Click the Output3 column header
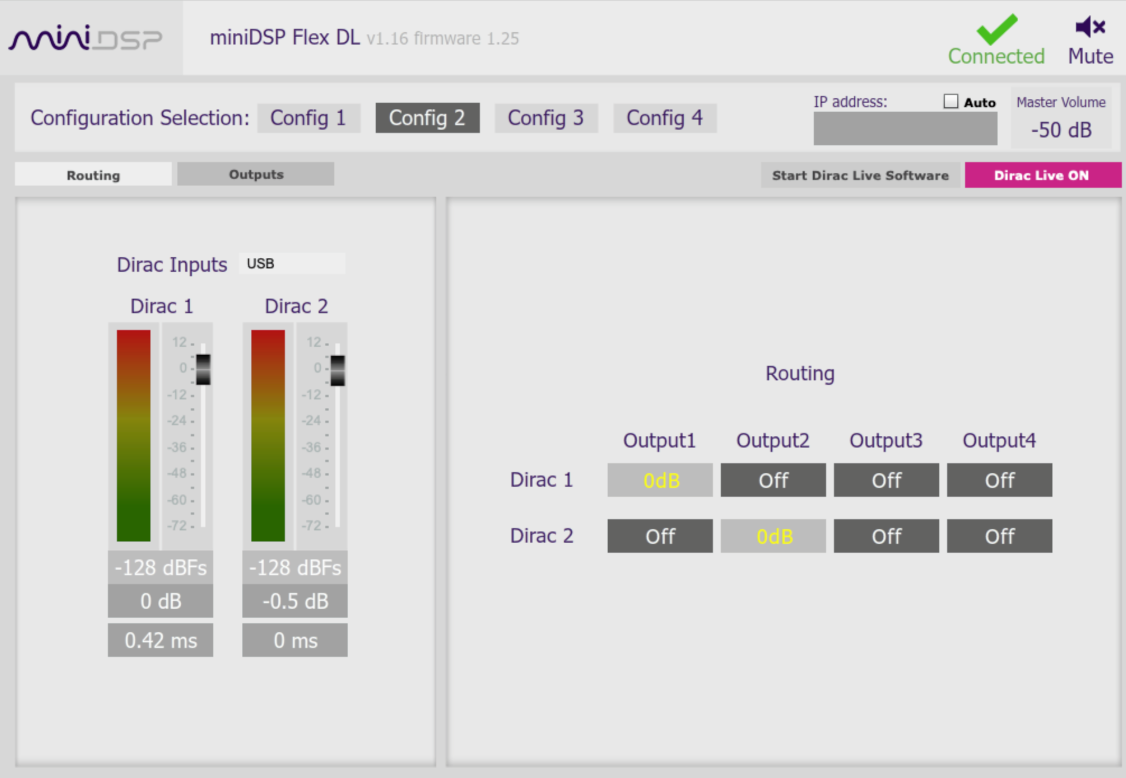Image resolution: width=1126 pixels, height=778 pixels. coord(886,440)
